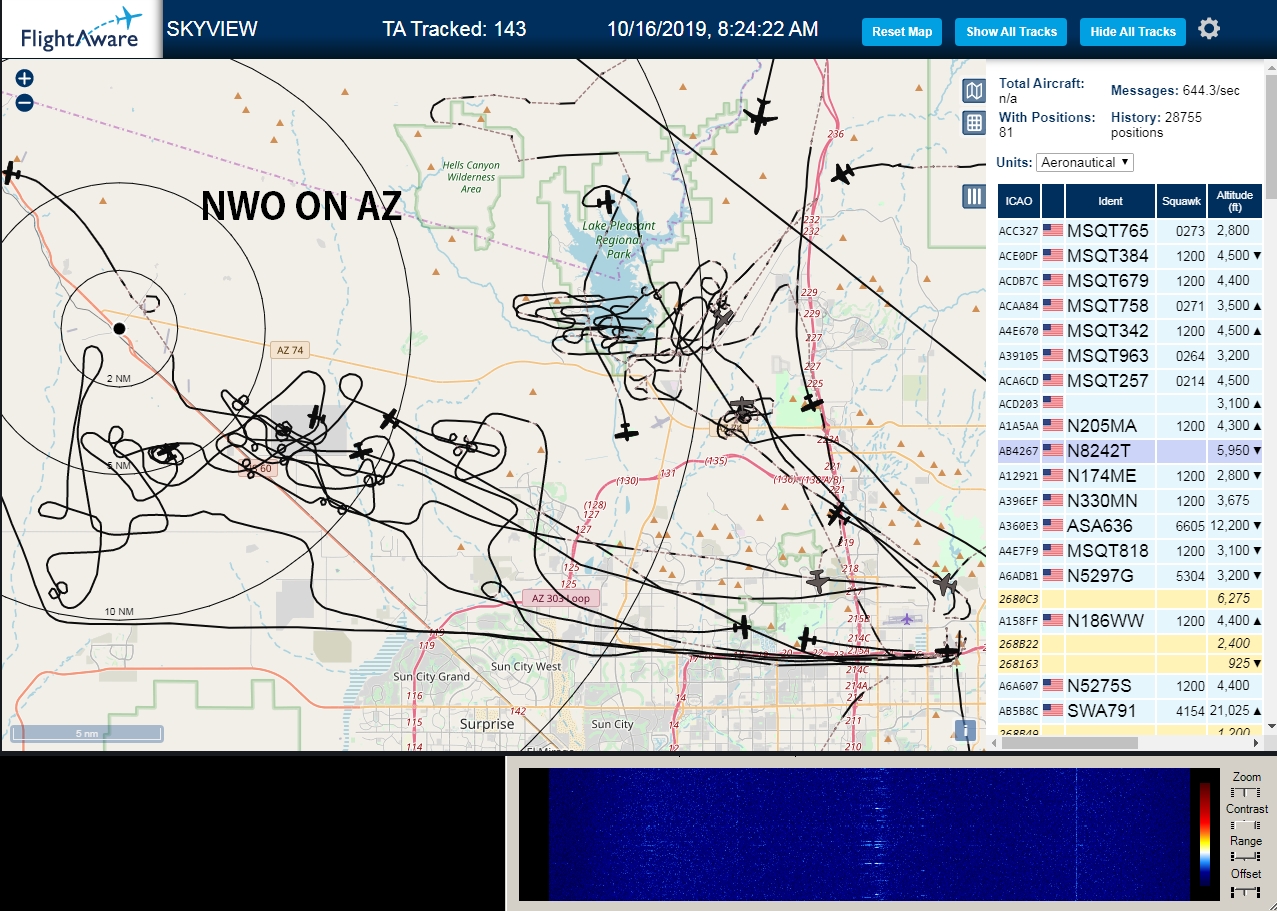
Task: Collapse the sidebar with bars icon
Action: 974,196
